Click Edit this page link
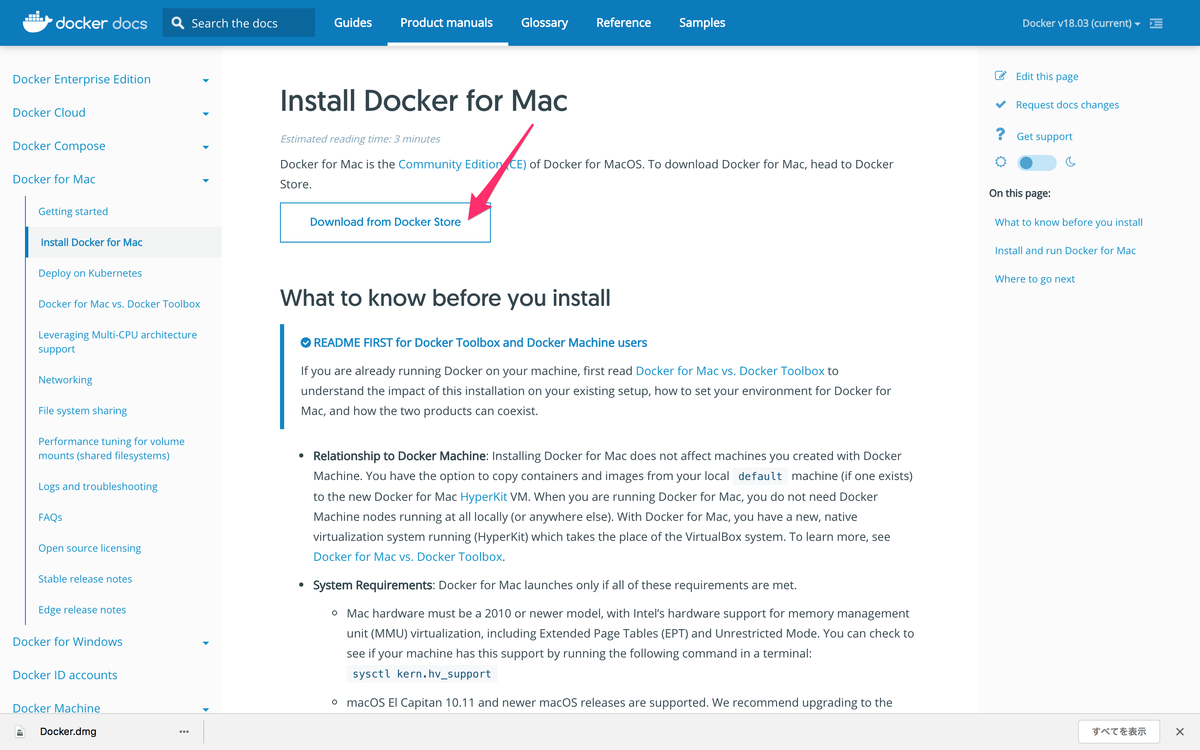The image size is (1200, 750). (1047, 76)
